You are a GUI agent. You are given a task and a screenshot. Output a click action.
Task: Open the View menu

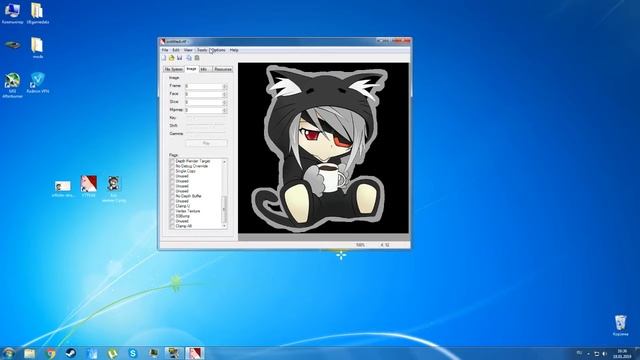click(x=188, y=50)
